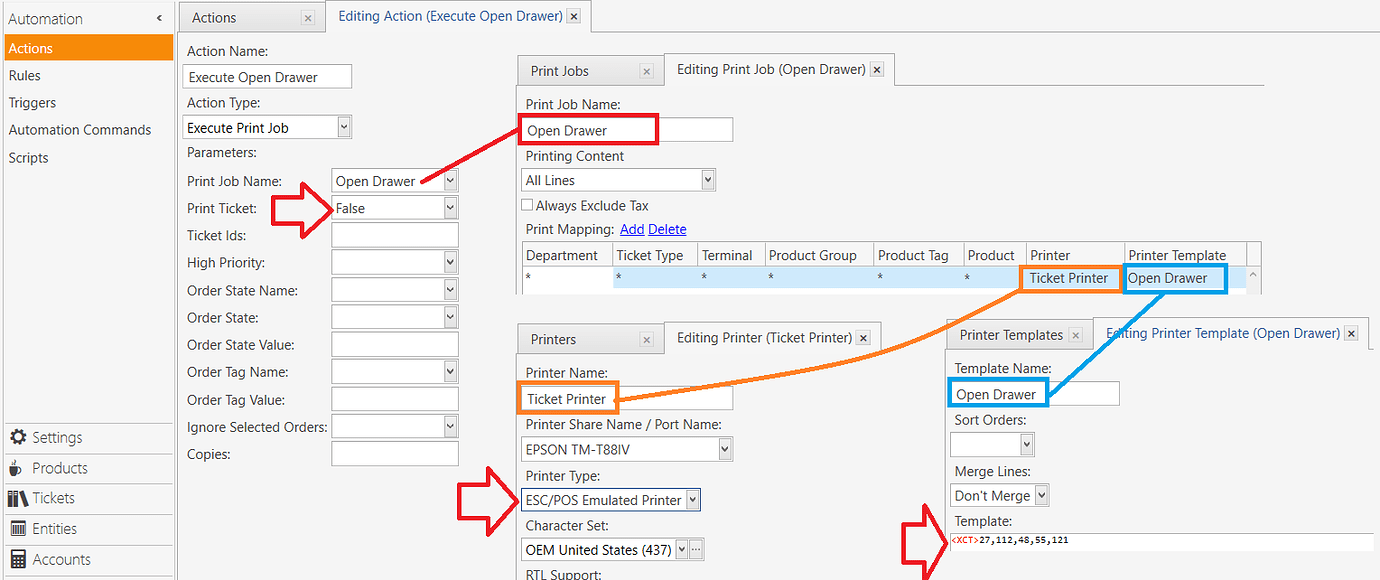
Task: Expand the Merge Lines dropdown
Action: pos(1041,495)
